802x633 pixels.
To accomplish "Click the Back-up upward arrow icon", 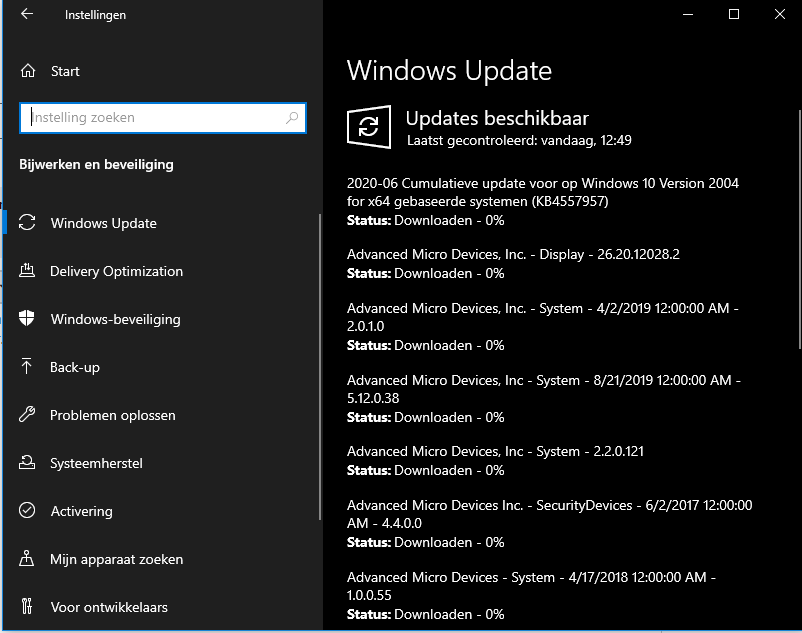I will click(27, 366).
